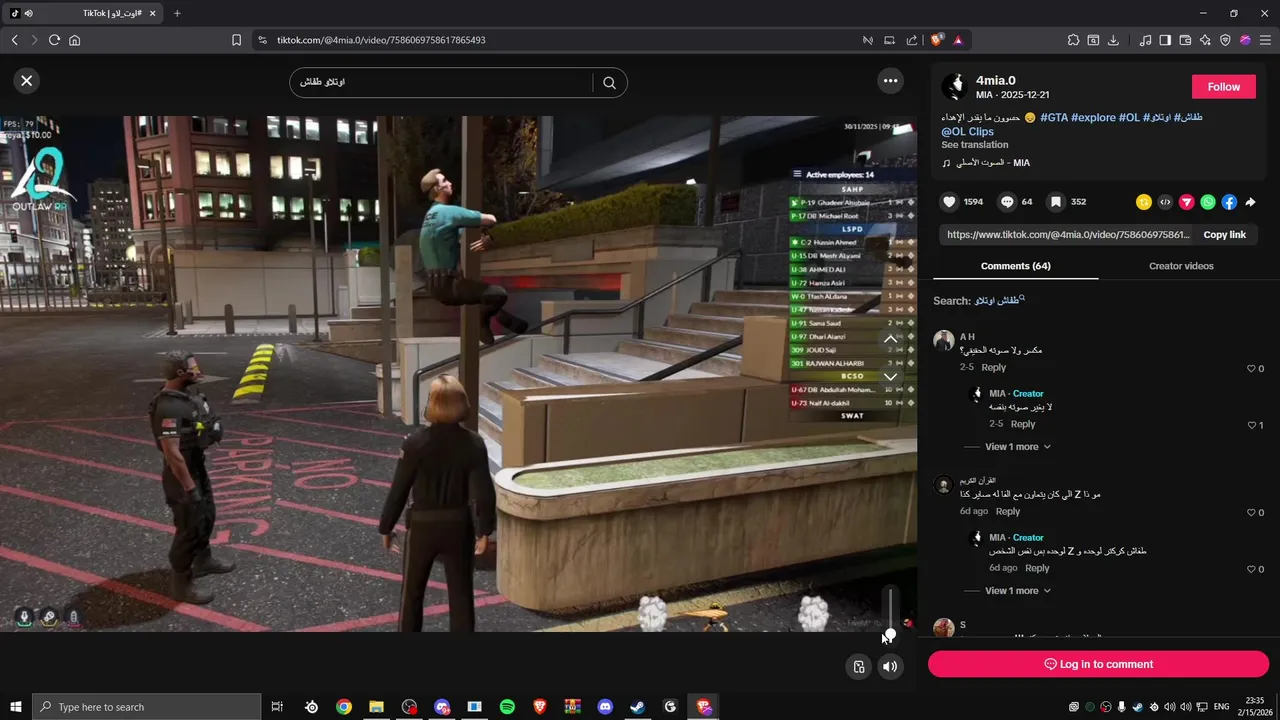Share the video to Facebook
This screenshot has width=1280, height=720.
point(1229,202)
